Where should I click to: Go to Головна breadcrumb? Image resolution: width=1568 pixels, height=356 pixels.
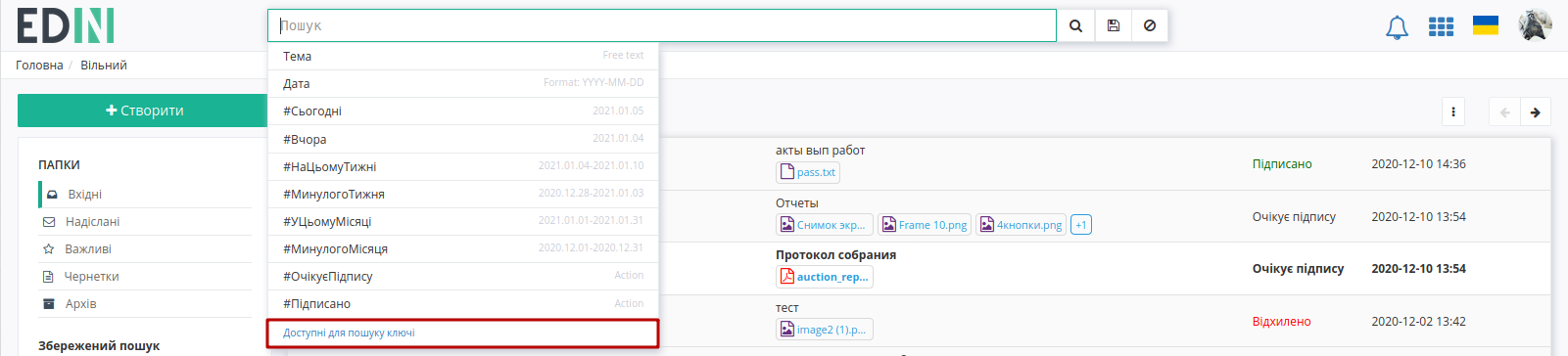coord(39,66)
